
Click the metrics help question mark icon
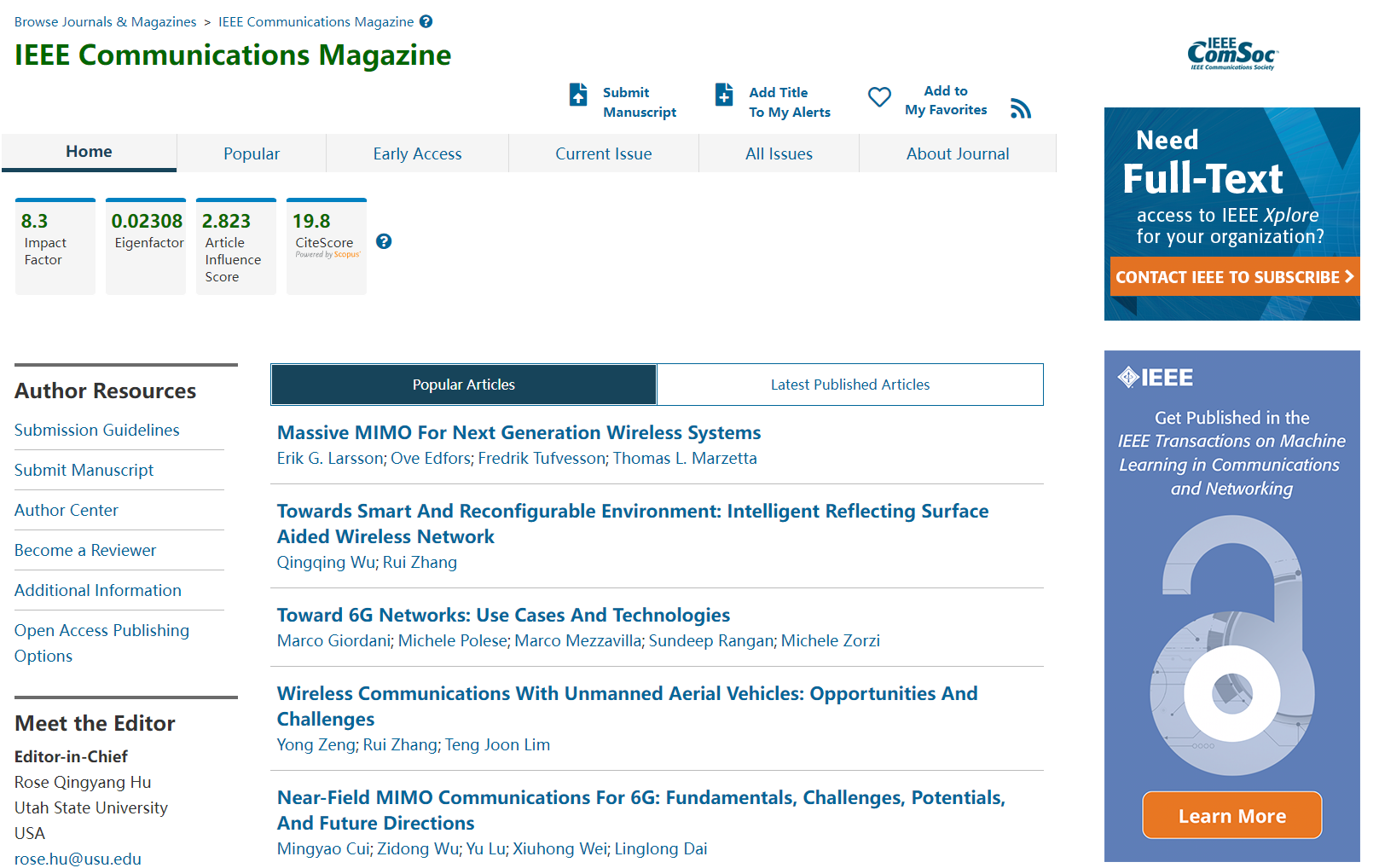click(x=384, y=241)
